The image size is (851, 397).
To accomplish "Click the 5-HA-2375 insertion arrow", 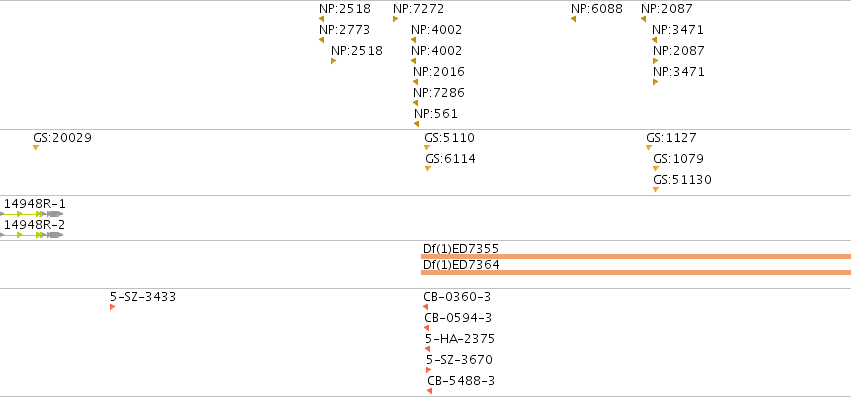I will point(428,349).
